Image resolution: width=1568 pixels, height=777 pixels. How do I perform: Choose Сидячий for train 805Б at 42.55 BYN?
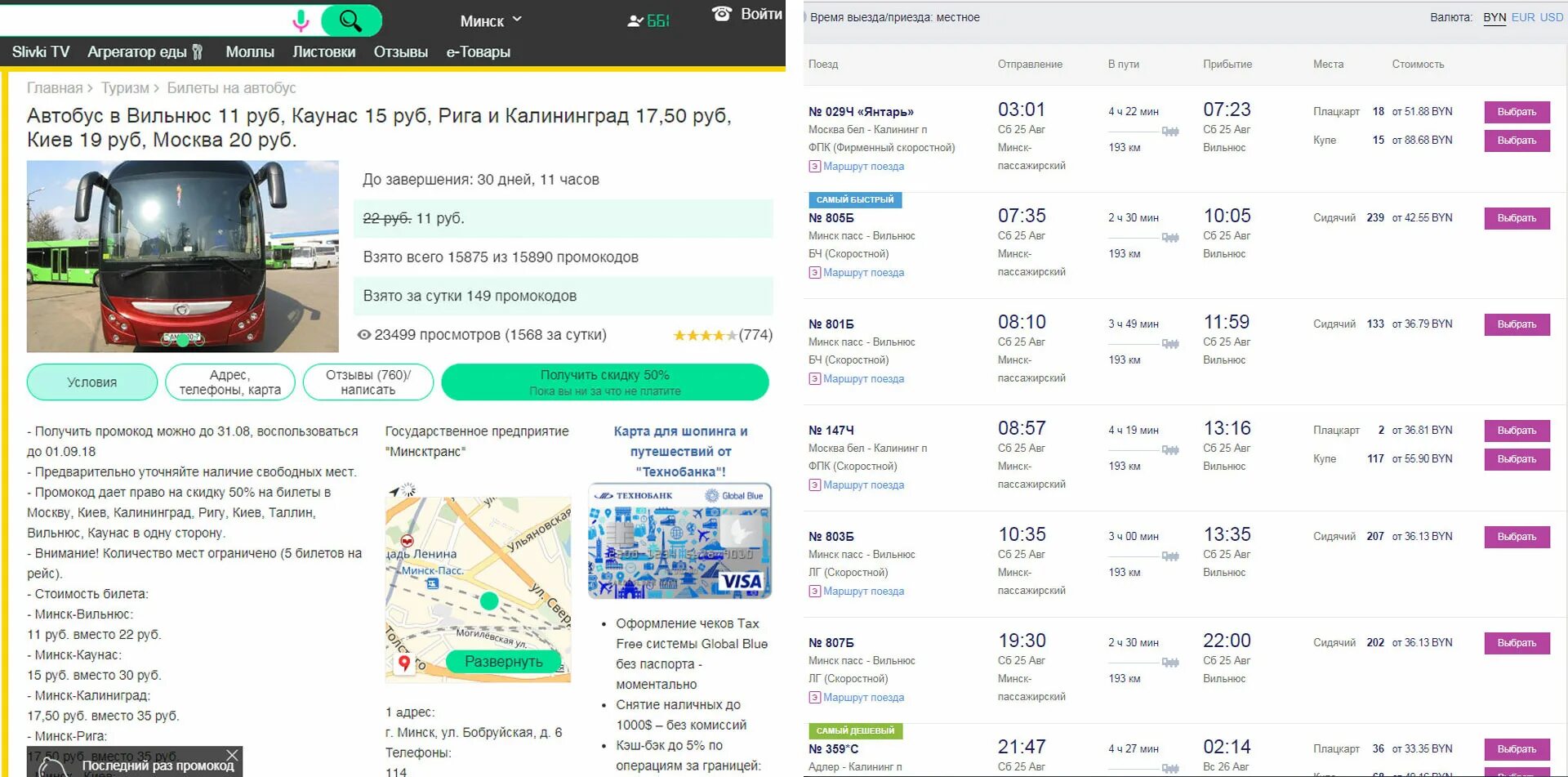point(1517,218)
